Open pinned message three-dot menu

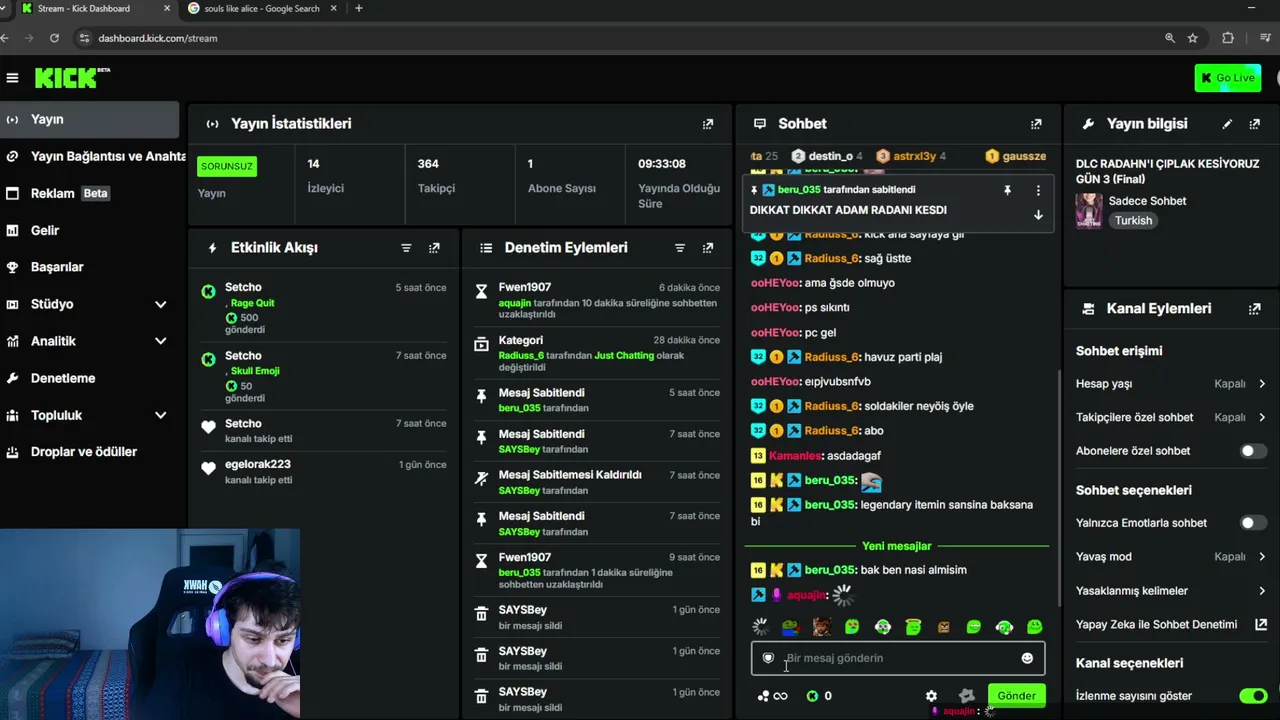point(1038,190)
